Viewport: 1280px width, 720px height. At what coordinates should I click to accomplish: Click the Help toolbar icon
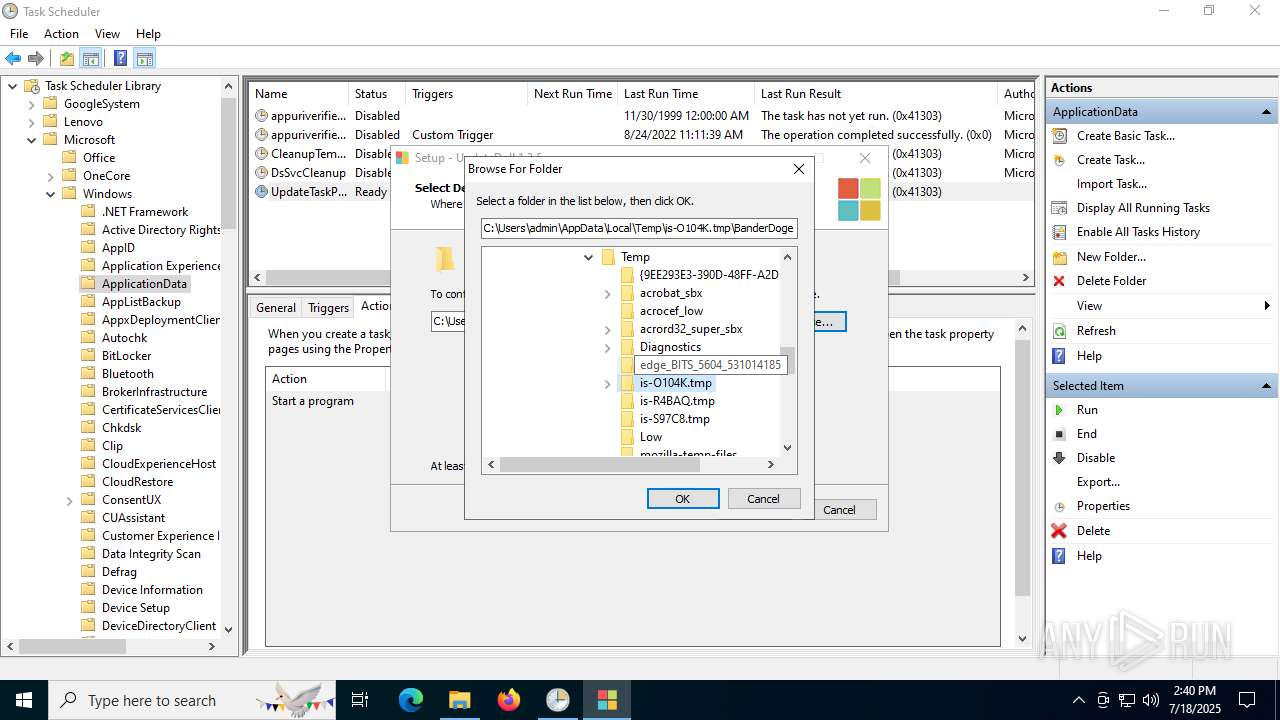coord(120,58)
